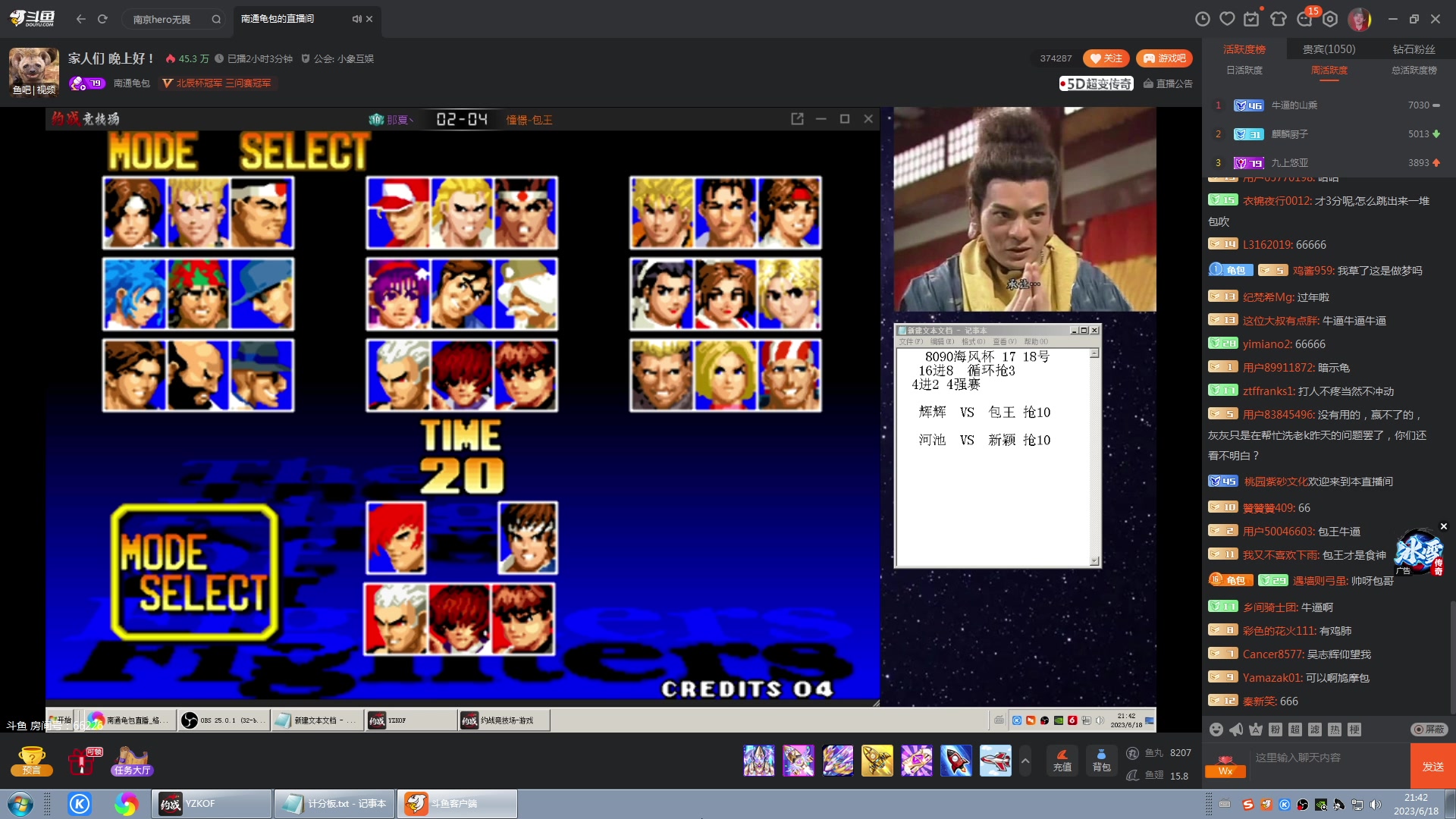
Task: Select red rocket gift icon
Action: tap(956, 761)
